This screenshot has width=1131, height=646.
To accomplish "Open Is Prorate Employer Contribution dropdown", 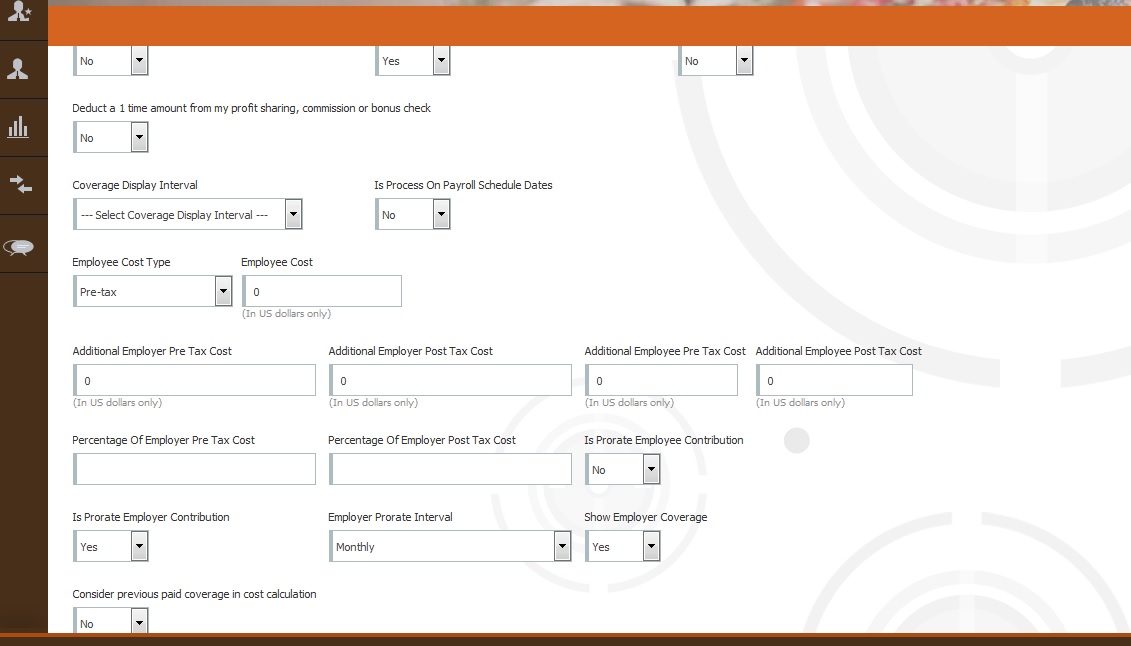I will 111,547.
